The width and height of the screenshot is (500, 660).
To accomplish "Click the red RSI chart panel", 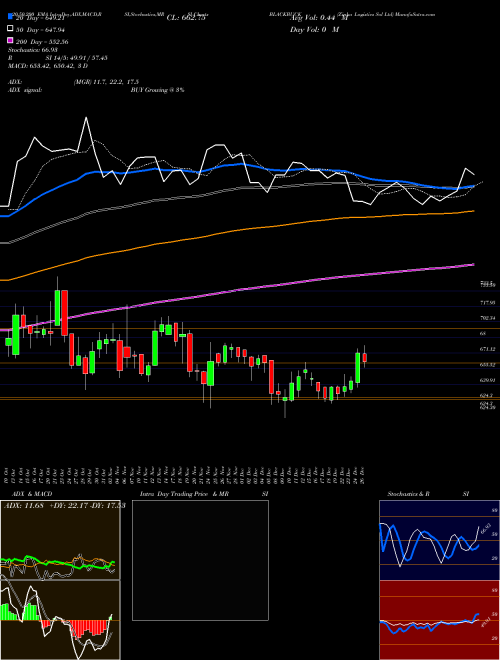I will pyautogui.click(x=439, y=620).
